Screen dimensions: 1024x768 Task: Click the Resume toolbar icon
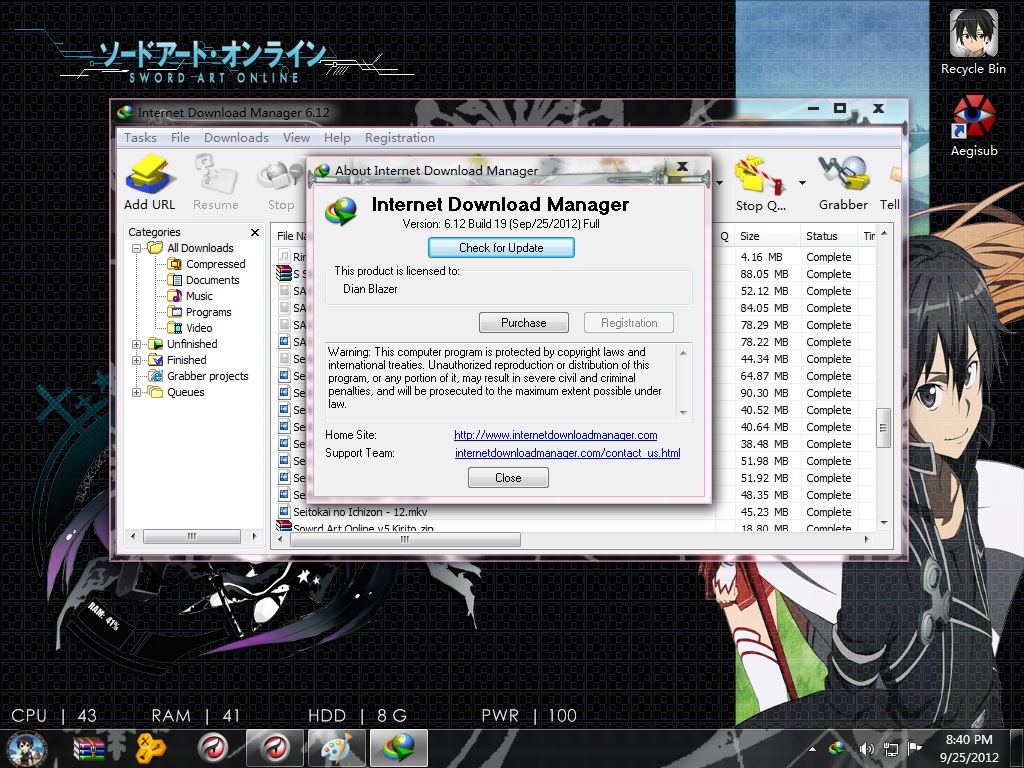(216, 182)
